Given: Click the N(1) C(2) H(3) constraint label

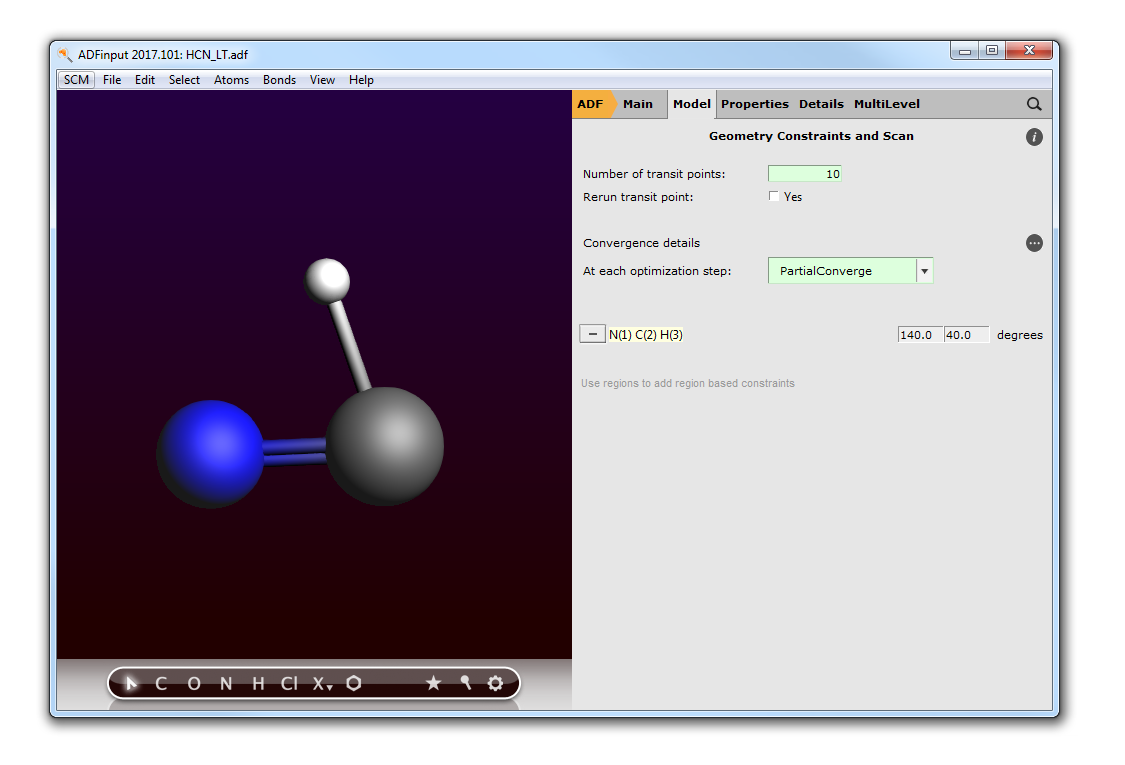Looking at the screenshot, I should (646, 334).
